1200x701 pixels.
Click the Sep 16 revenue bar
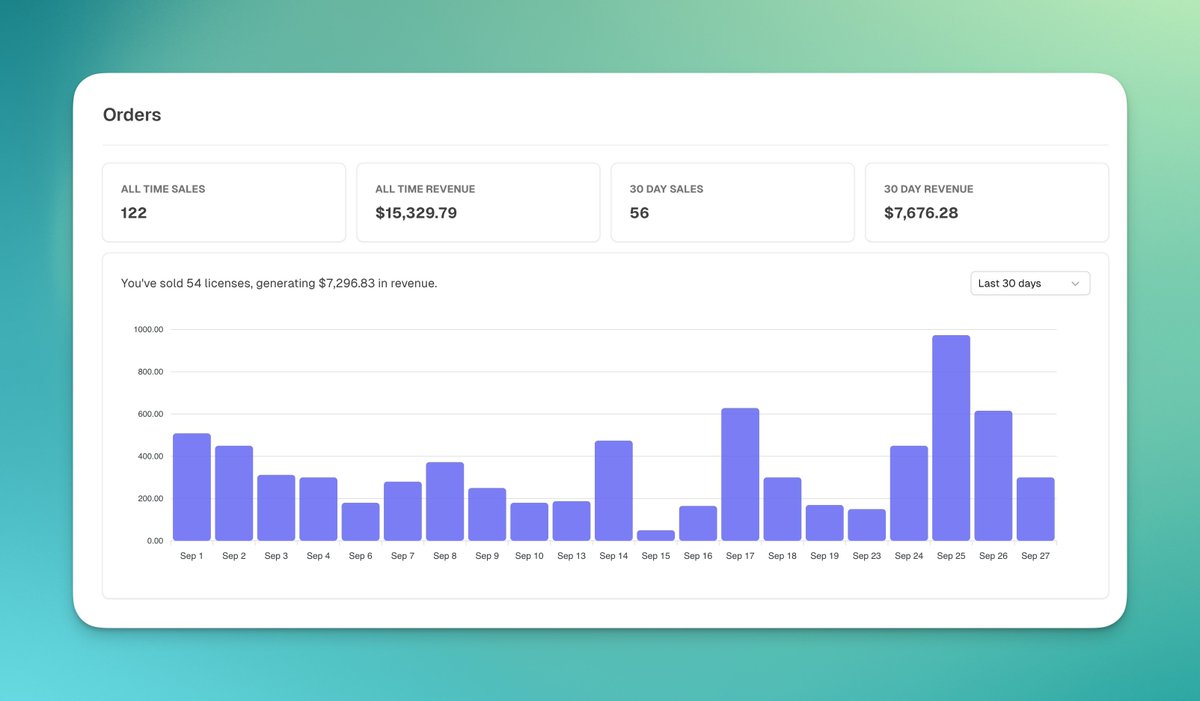[x=698, y=523]
